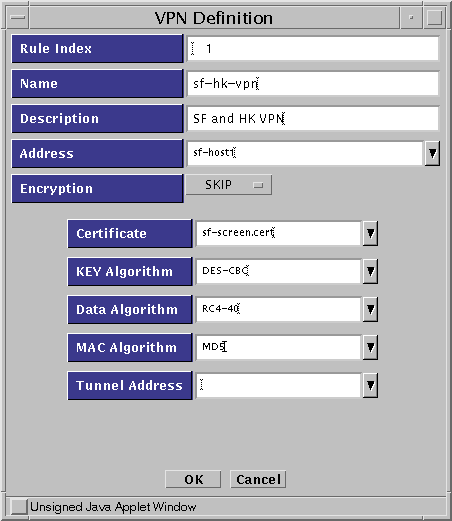Screen dimensions: 452x521
Task: Click the Unsigned Java Applet Window status icon
Action: point(19,507)
